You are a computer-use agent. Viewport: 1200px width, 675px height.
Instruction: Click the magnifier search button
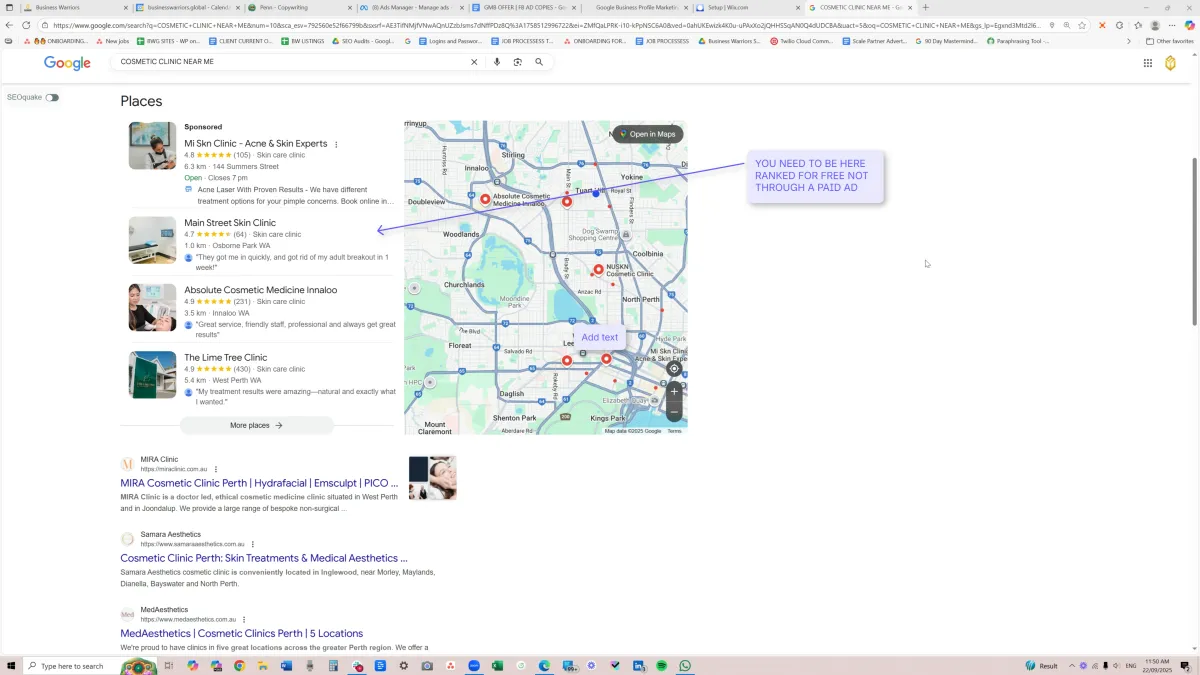tap(539, 62)
